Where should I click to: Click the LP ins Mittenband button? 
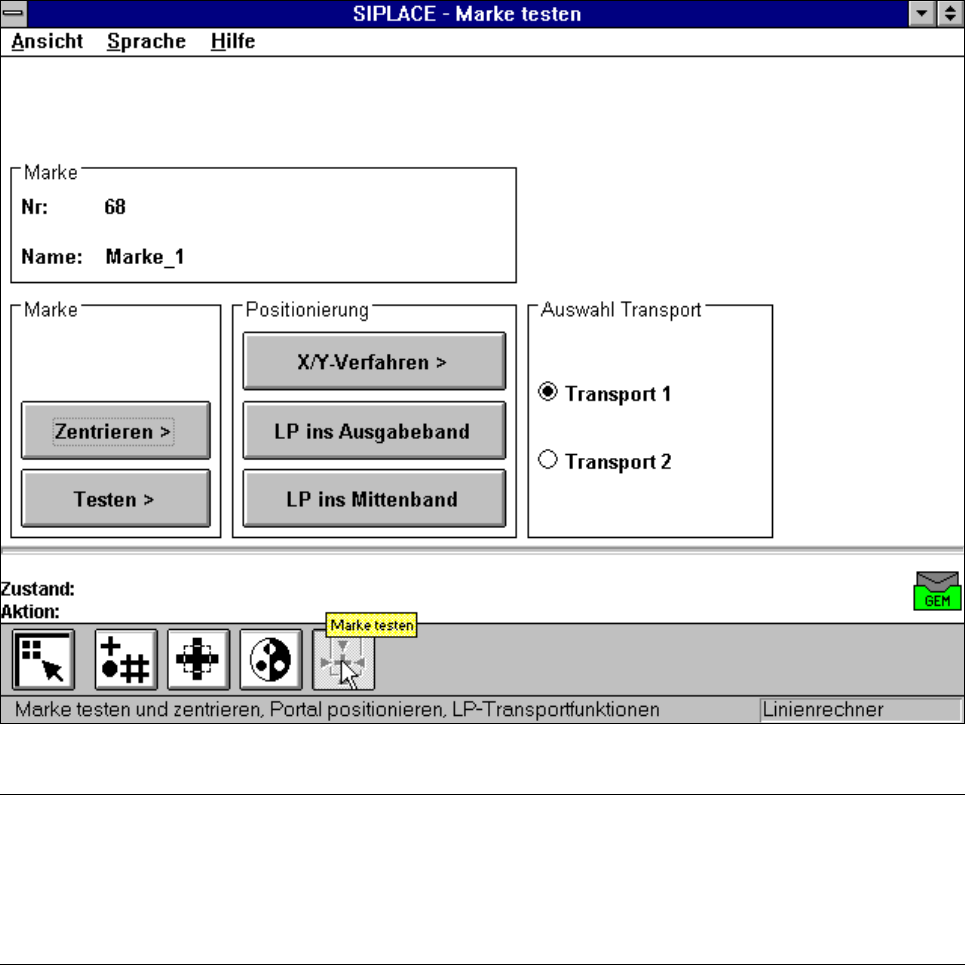click(374, 499)
